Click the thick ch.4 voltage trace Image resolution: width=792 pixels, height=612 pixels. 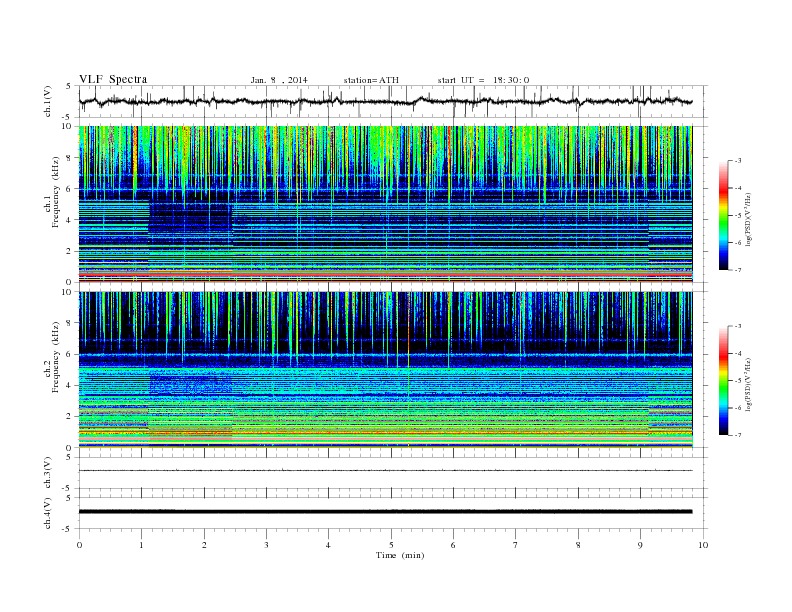tap(385, 512)
